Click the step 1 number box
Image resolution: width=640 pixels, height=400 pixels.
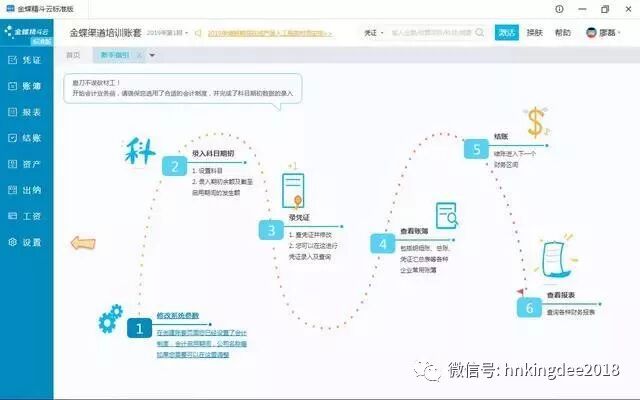(139, 328)
